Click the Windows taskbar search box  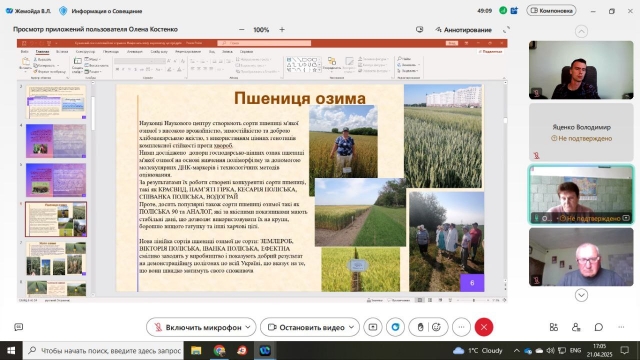coord(102,351)
